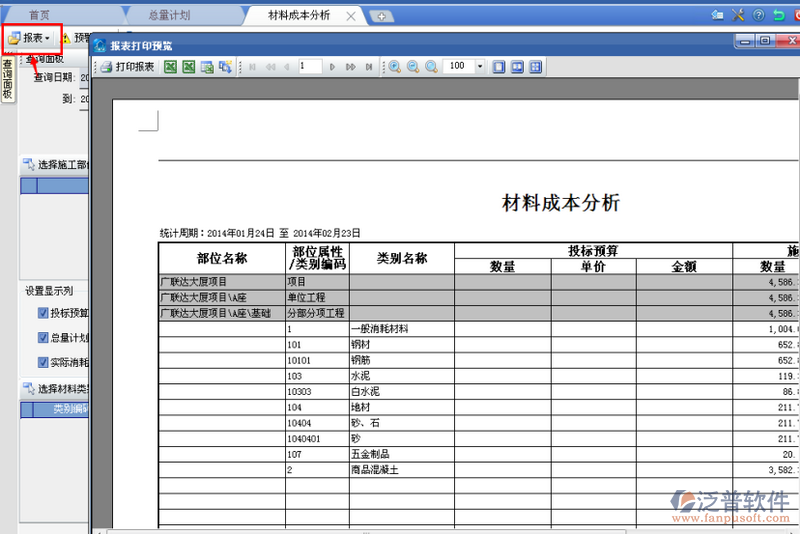The image size is (800, 534).
Task: Click the zoom percentage field showing 100
Action: click(x=459, y=66)
